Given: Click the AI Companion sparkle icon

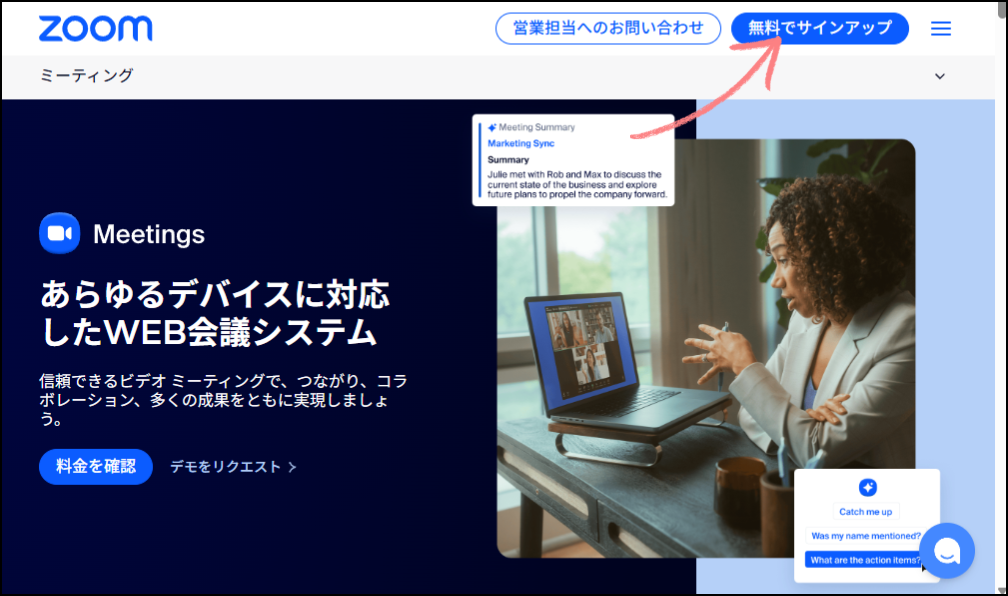Looking at the screenshot, I should [x=867, y=487].
